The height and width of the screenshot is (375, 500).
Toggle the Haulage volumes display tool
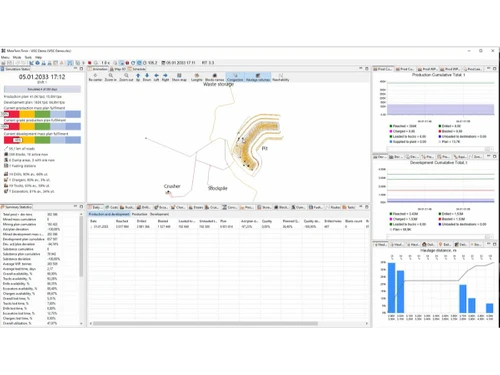coord(258,77)
